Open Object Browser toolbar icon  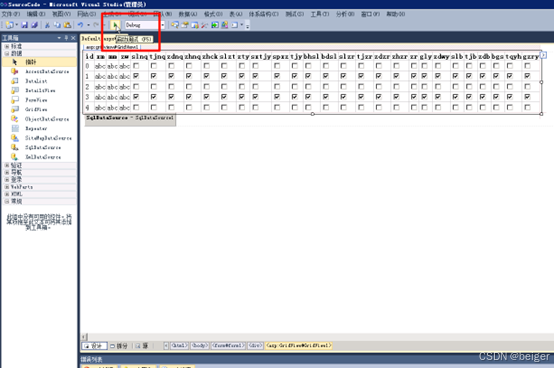pyautogui.click(x=195, y=25)
